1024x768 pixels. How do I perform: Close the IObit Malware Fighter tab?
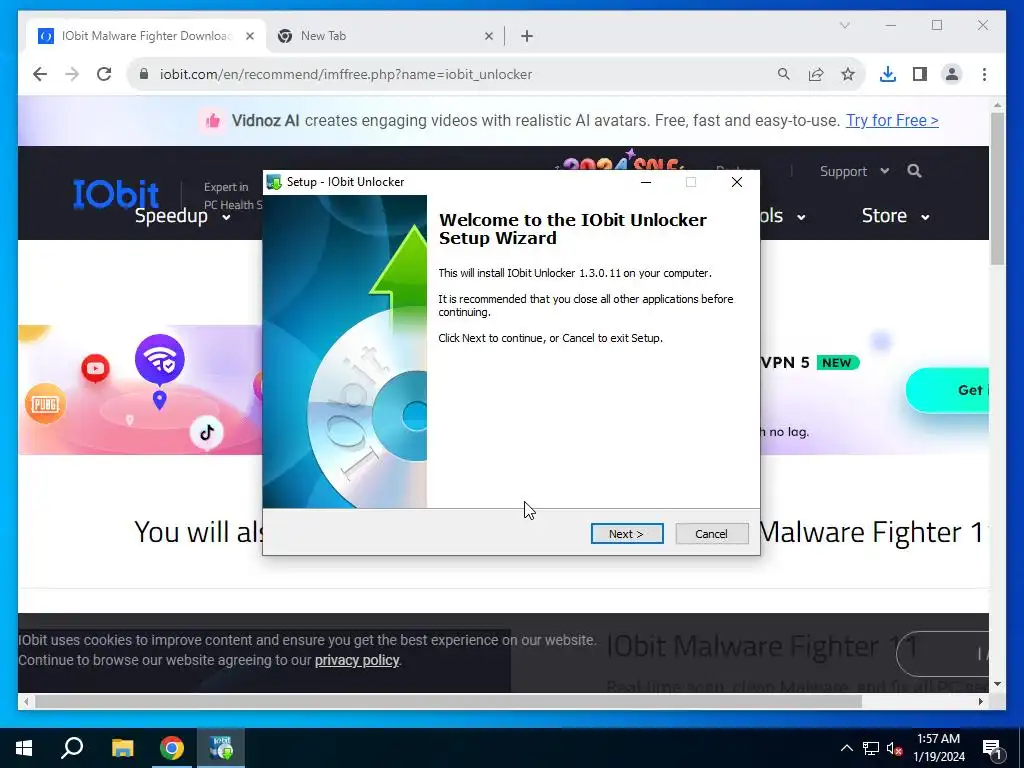coord(249,36)
